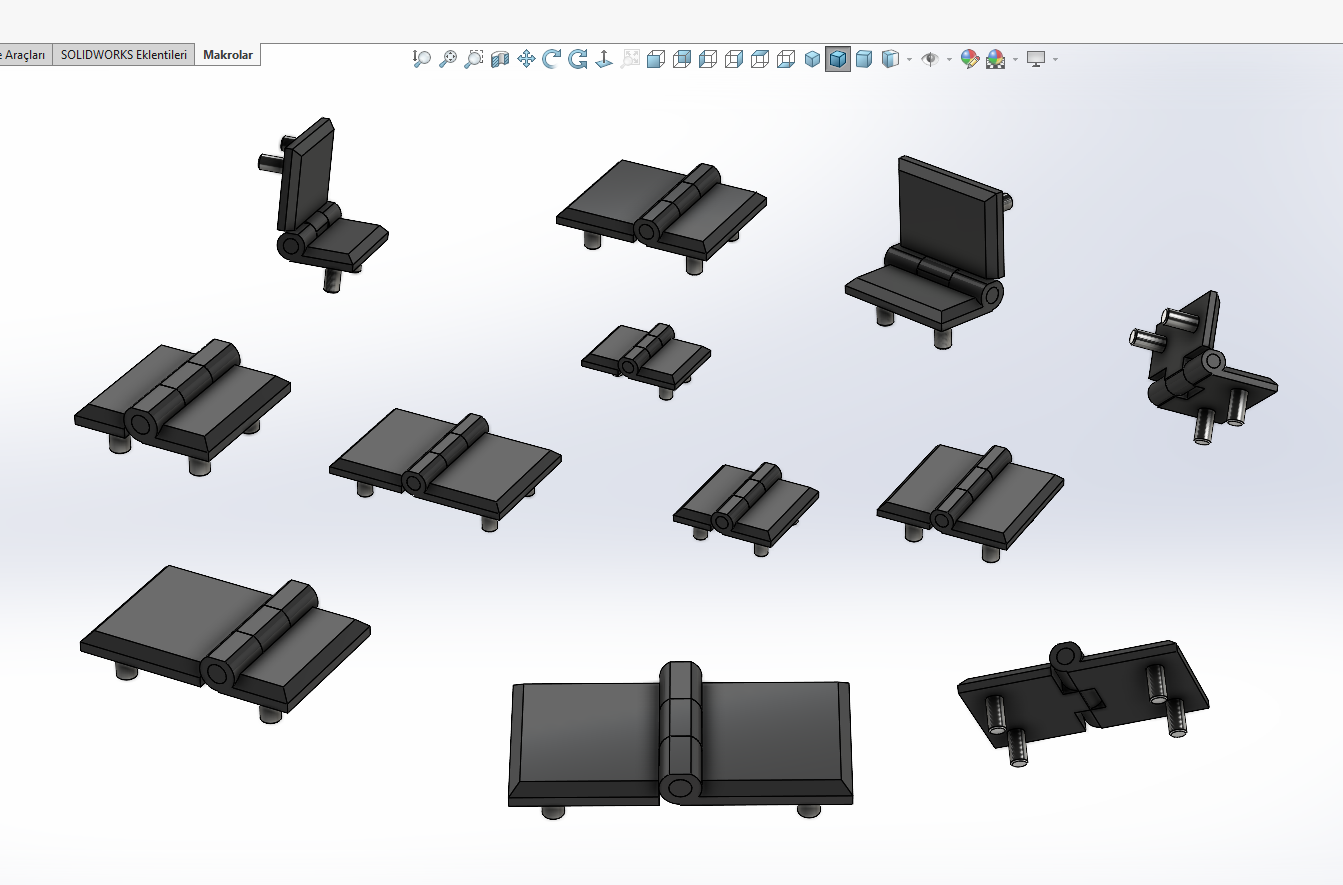Expand the View Settings dropdown arrow
Screen dimensions: 1343x885
click(x=1055, y=59)
